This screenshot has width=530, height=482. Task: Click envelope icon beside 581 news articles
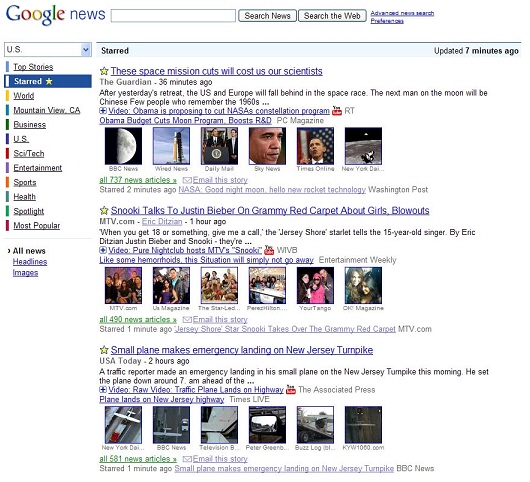[187, 459]
